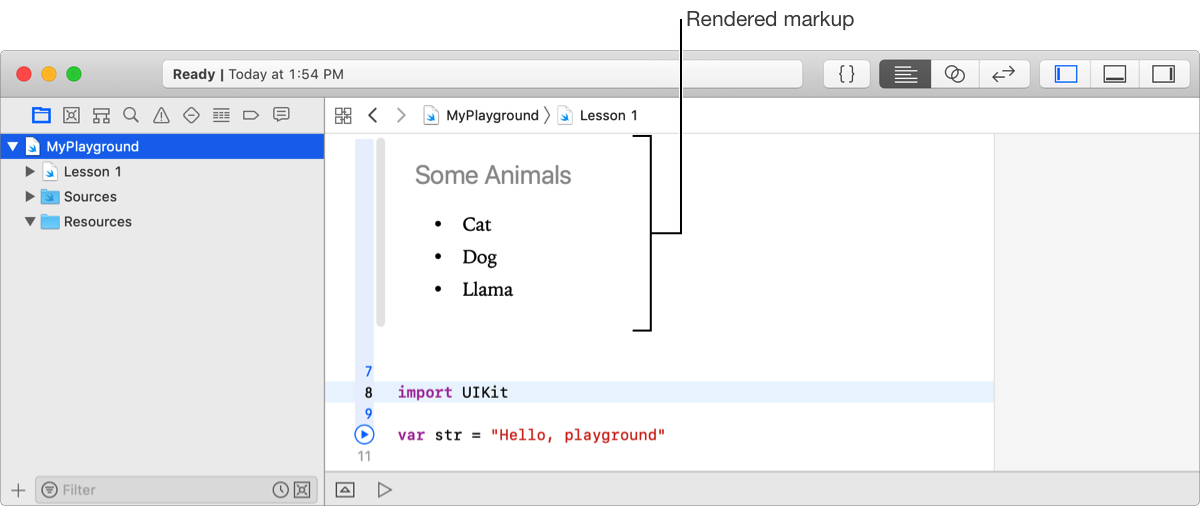
Task: Collapse the Resources folder triangle
Action: pyautogui.click(x=30, y=221)
